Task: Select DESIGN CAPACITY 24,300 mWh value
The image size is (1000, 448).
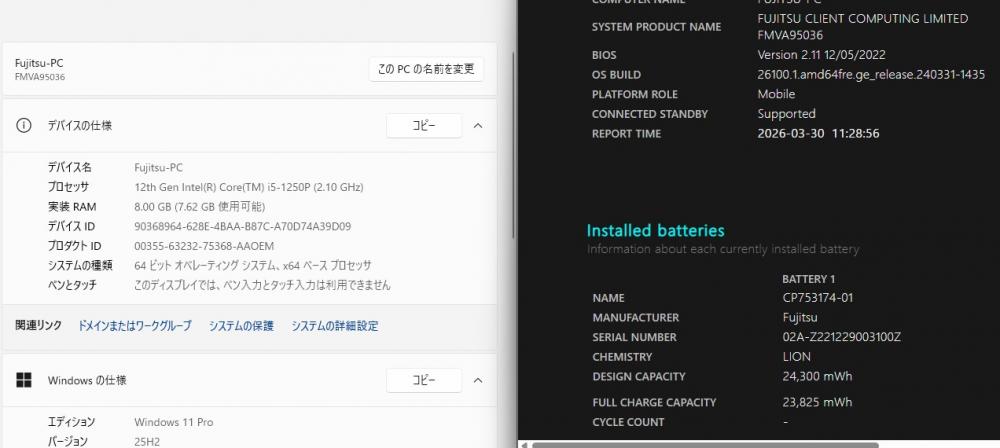Action: [x=817, y=377]
